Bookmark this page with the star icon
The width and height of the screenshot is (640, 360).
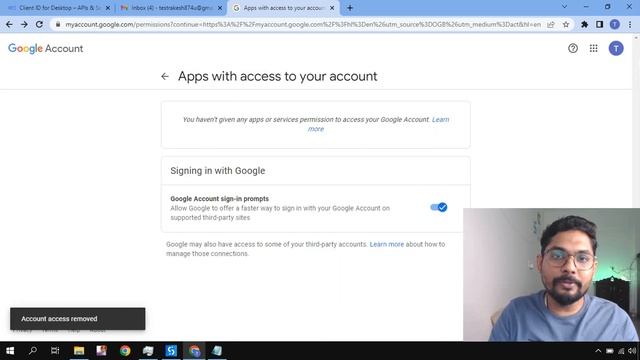(566, 24)
